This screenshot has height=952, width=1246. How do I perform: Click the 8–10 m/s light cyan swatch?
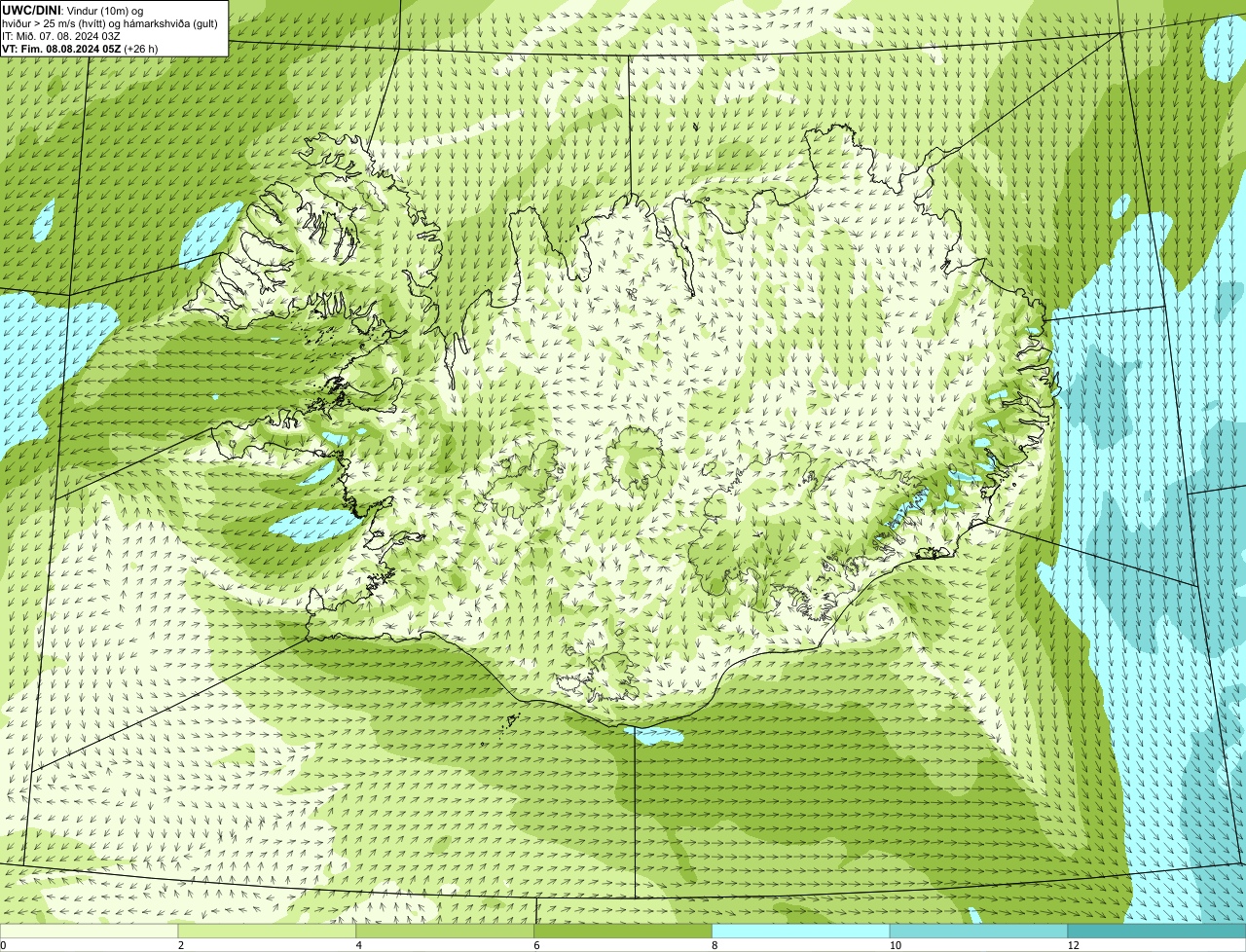coord(801,931)
